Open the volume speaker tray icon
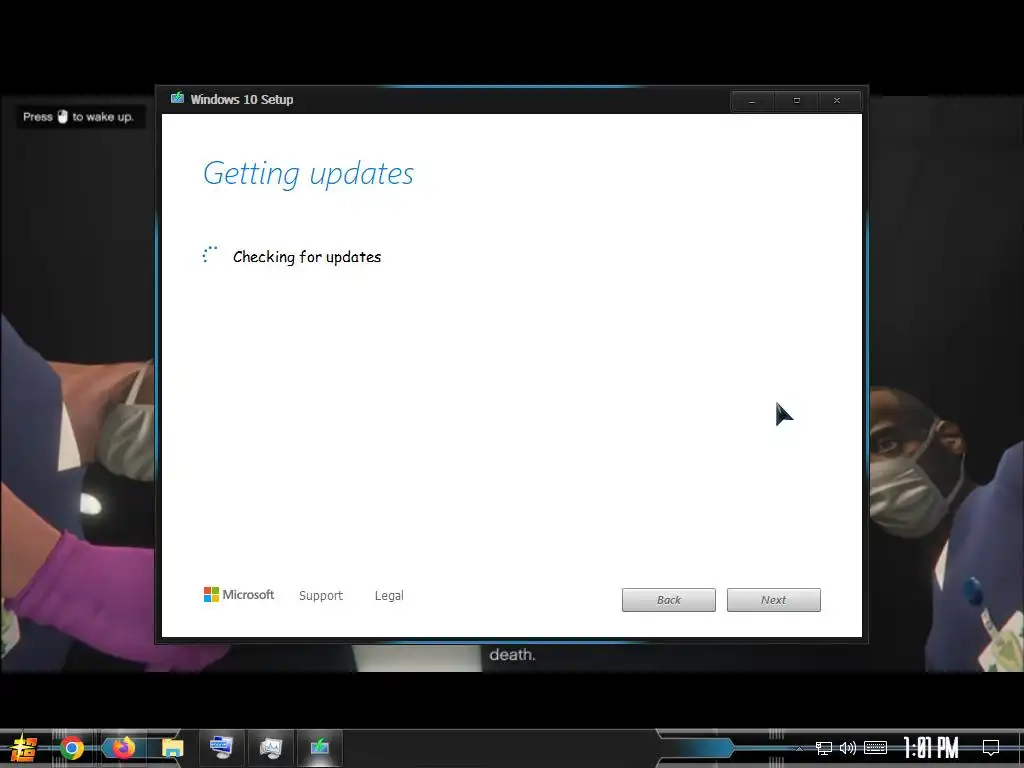Viewport: 1024px width, 768px height. pyautogui.click(x=848, y=748)
